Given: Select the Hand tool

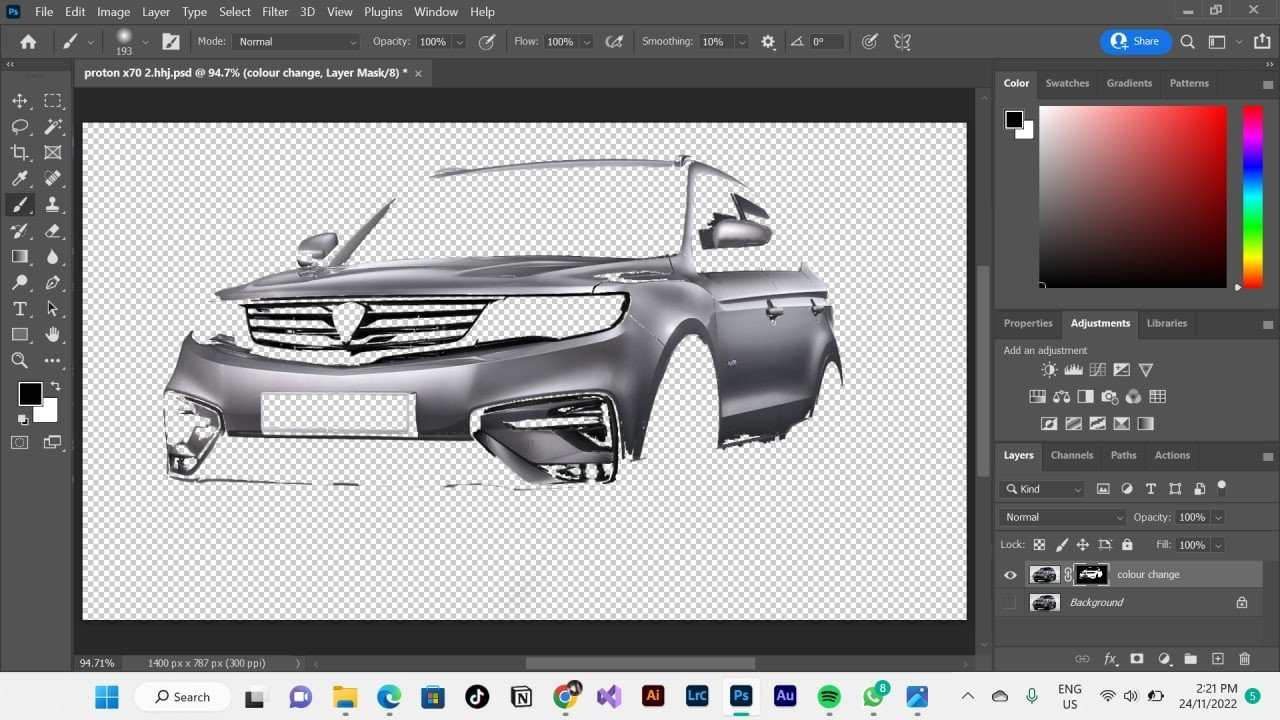Looking at the screenshot, I should (x=53, y=335).
